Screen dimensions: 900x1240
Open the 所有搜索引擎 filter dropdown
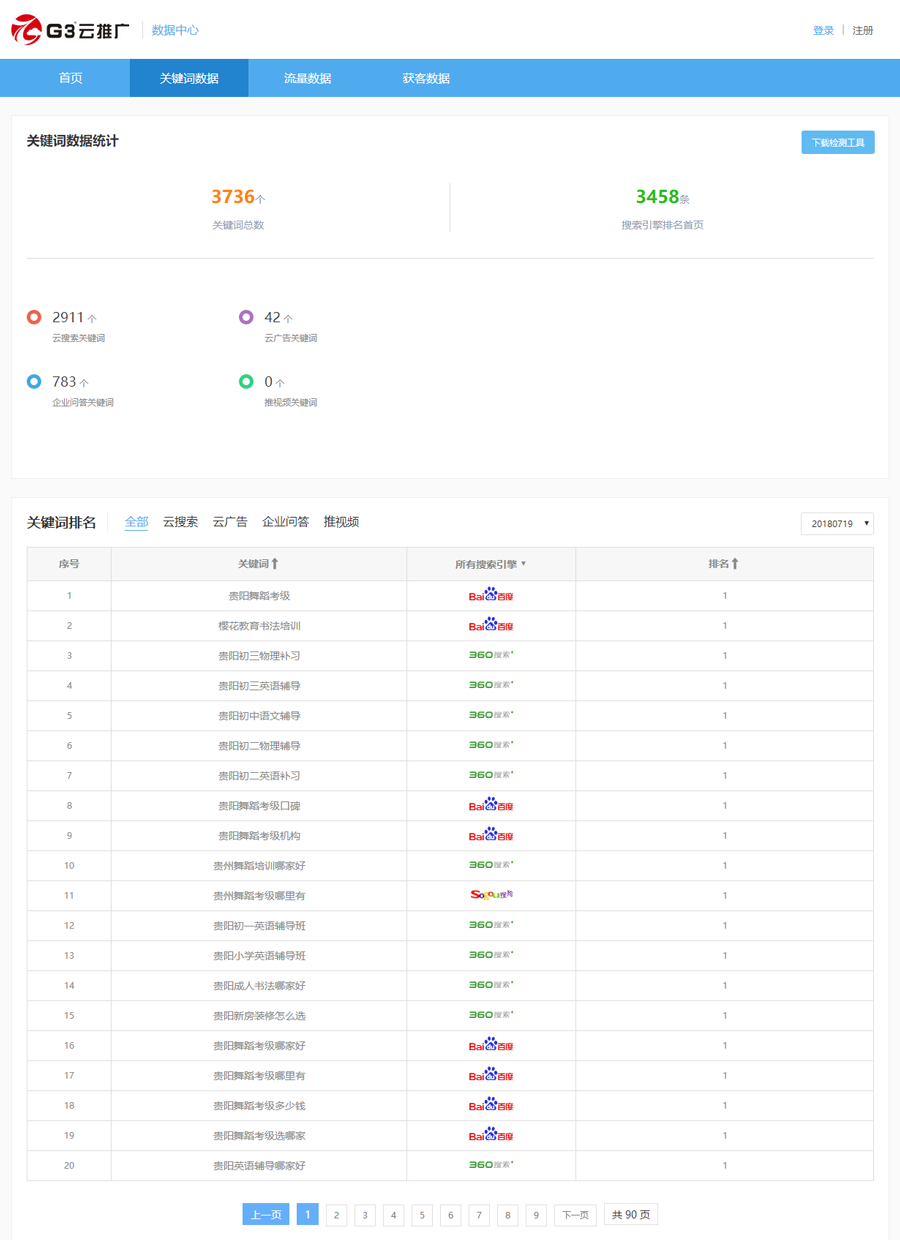tap(491, 564)
